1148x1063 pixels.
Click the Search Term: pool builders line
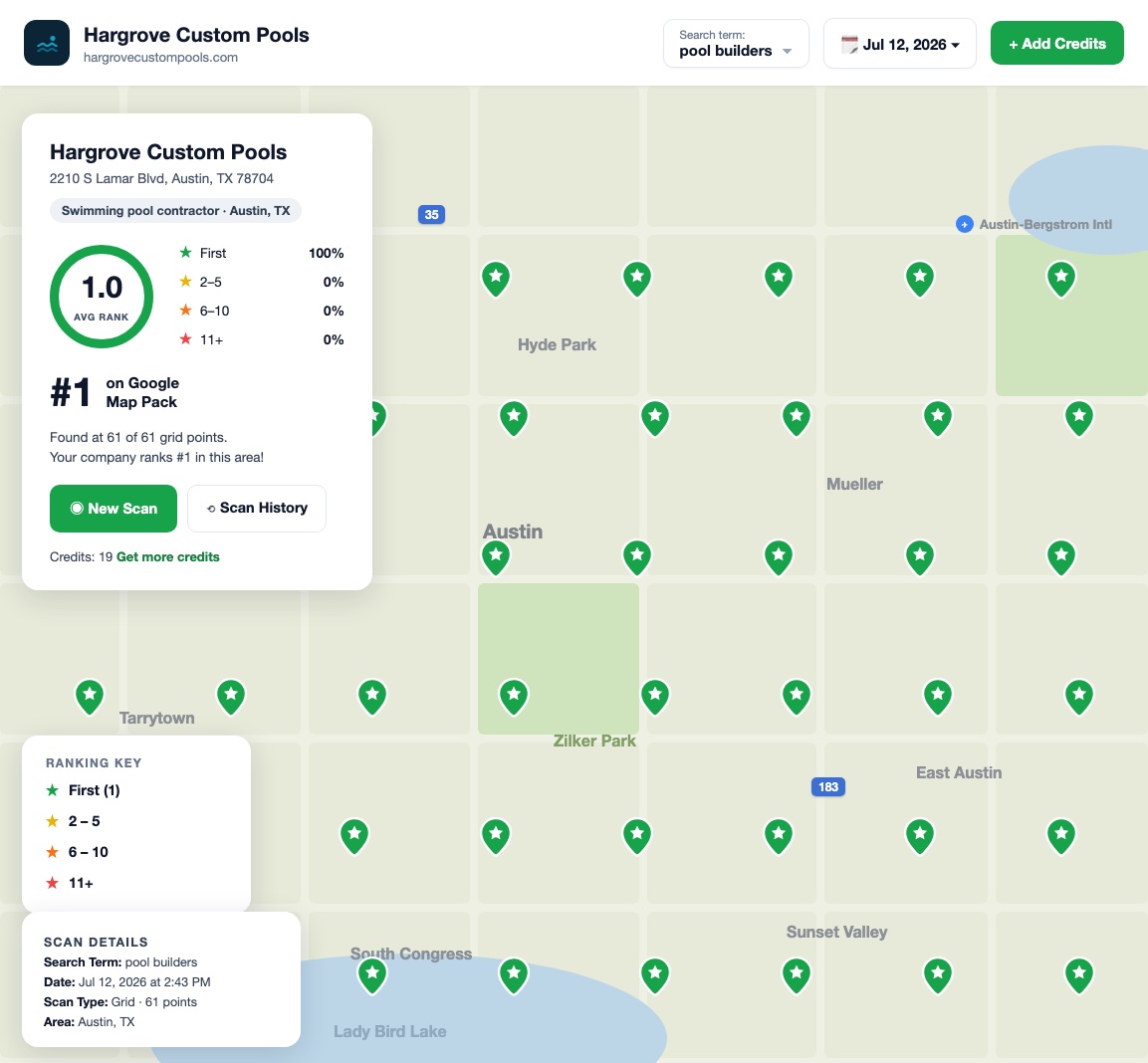[x=120, y=961]
